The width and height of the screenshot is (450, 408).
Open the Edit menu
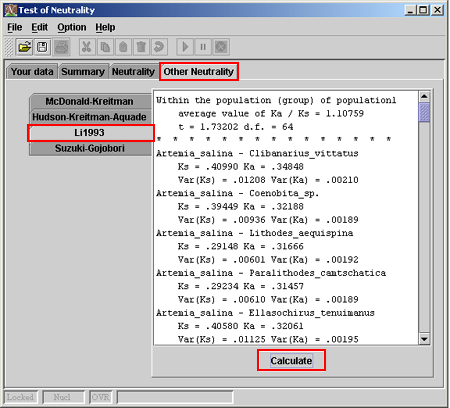coord(39,27)
